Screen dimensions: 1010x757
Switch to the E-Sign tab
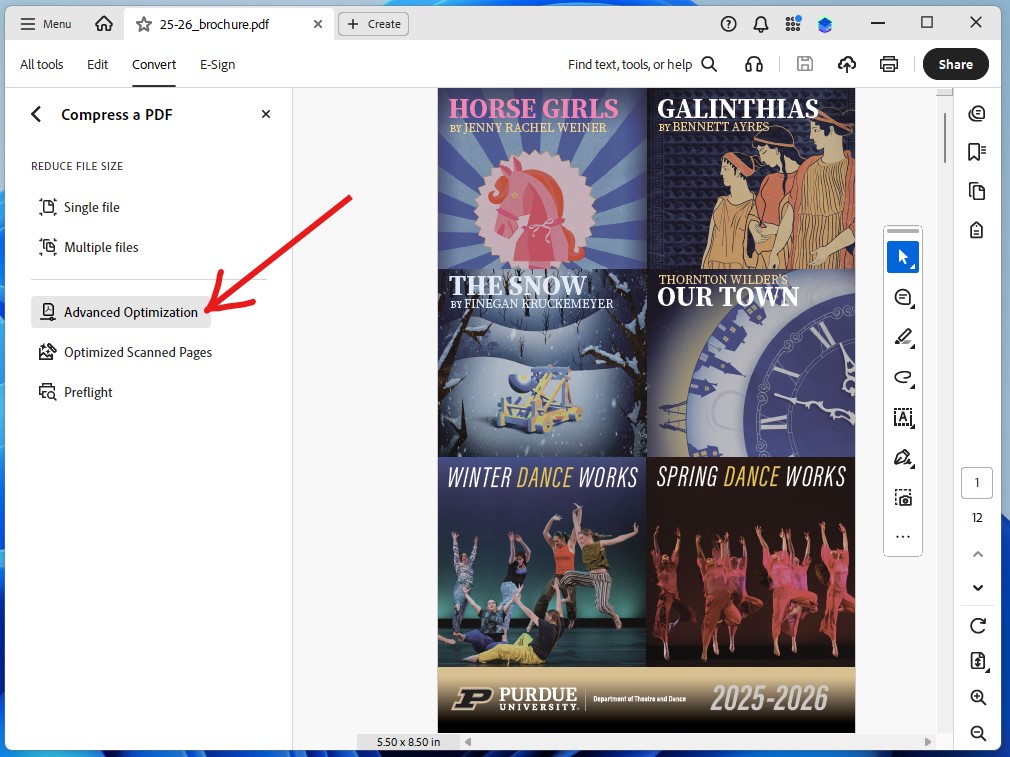(217, 64)
